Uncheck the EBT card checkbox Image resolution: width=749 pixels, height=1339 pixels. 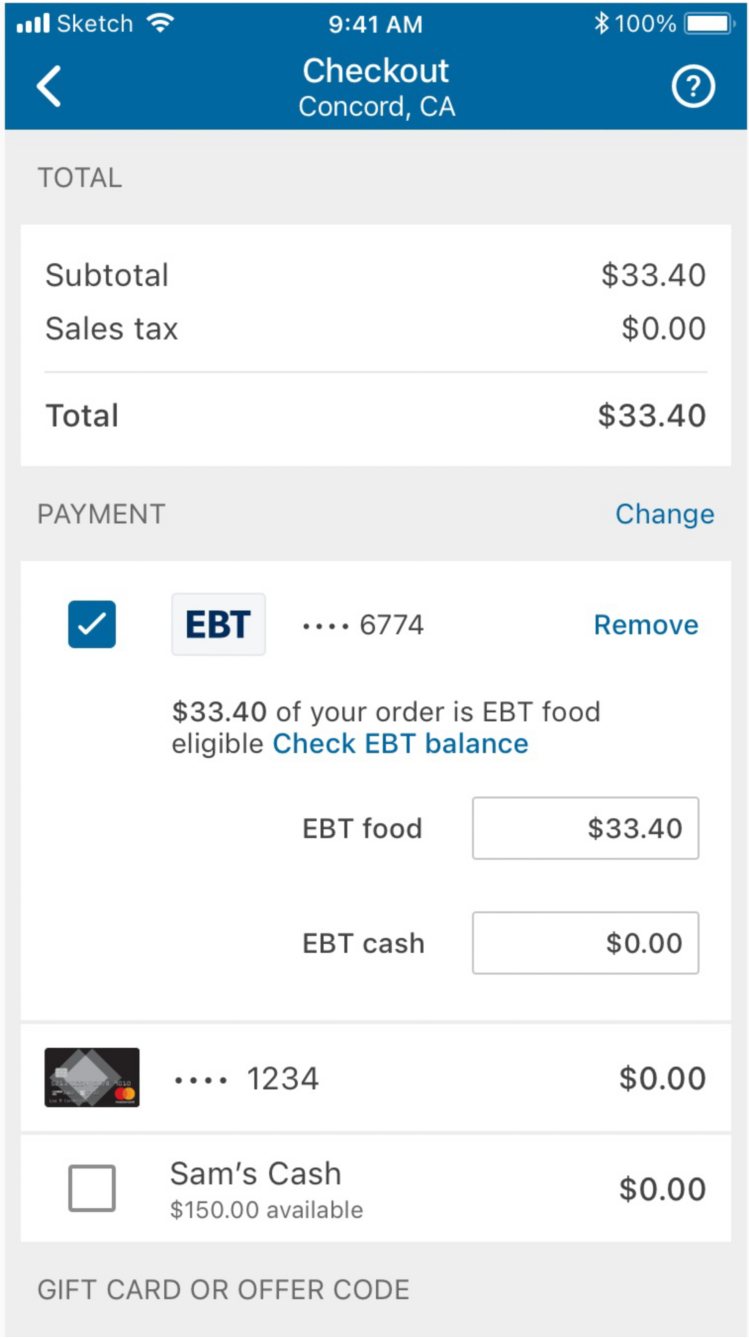92,624
